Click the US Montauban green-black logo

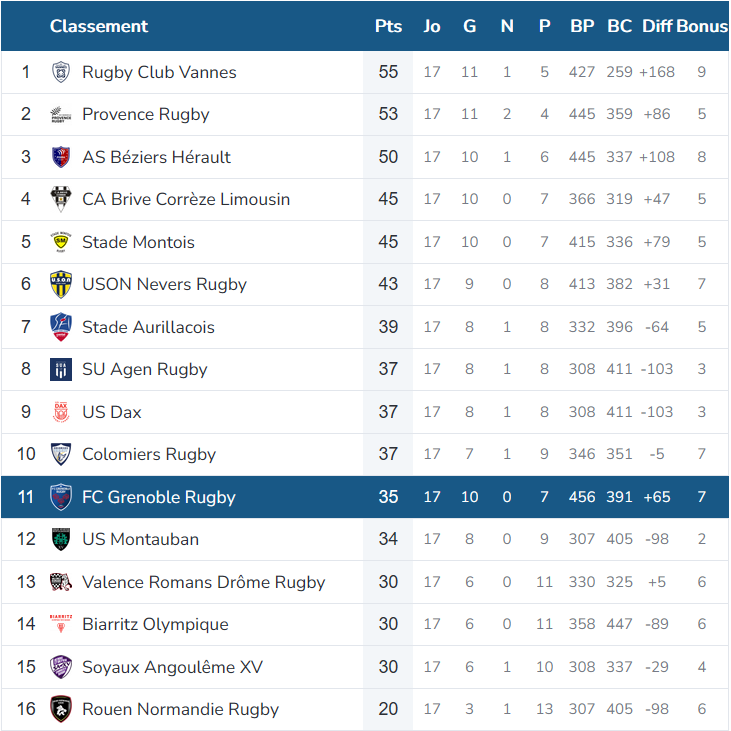(x=61, y=539)
